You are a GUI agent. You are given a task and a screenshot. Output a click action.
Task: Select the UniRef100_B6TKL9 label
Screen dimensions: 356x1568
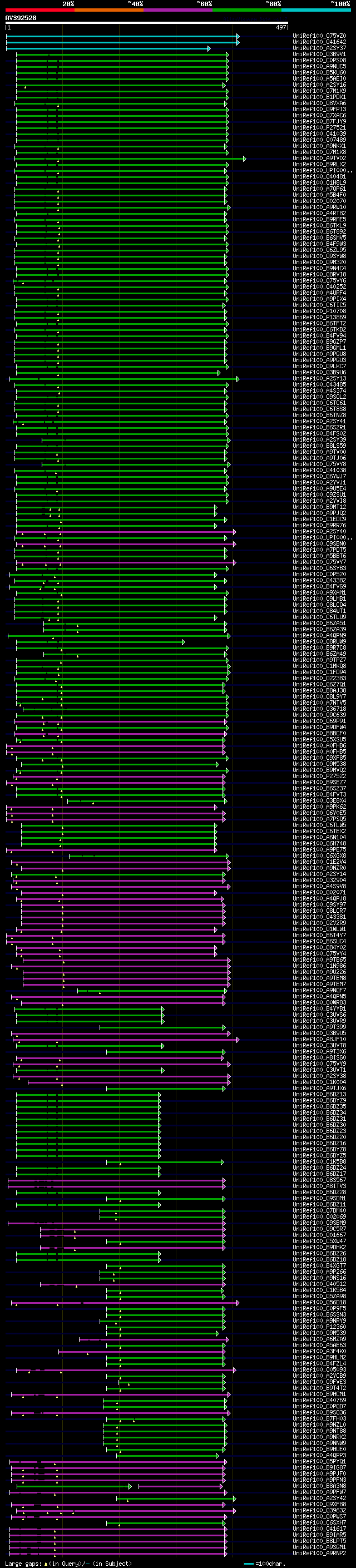319,225
